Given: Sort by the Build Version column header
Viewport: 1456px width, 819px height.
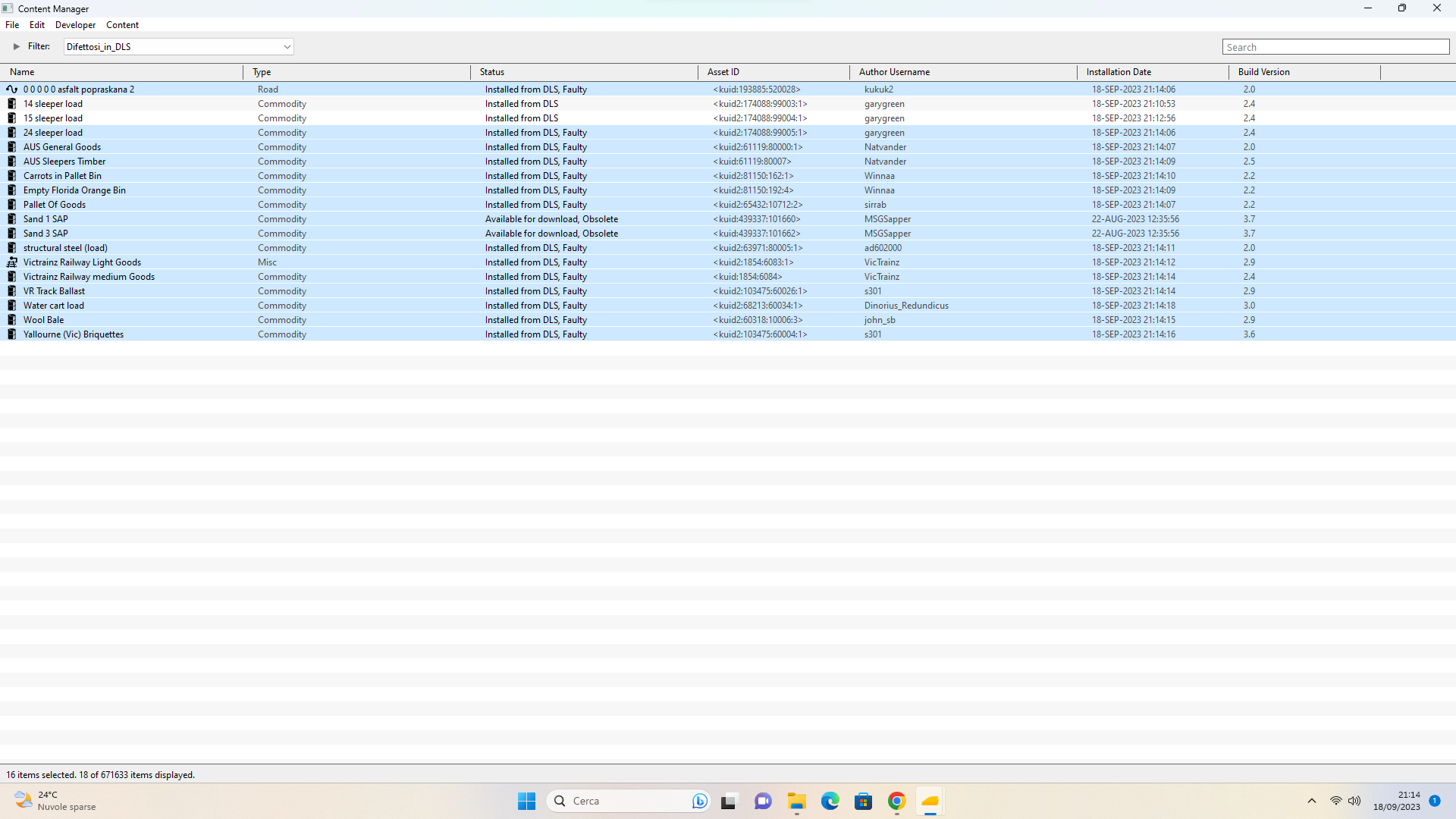Looking at the screenshot, I should (x=1304, y=72).
